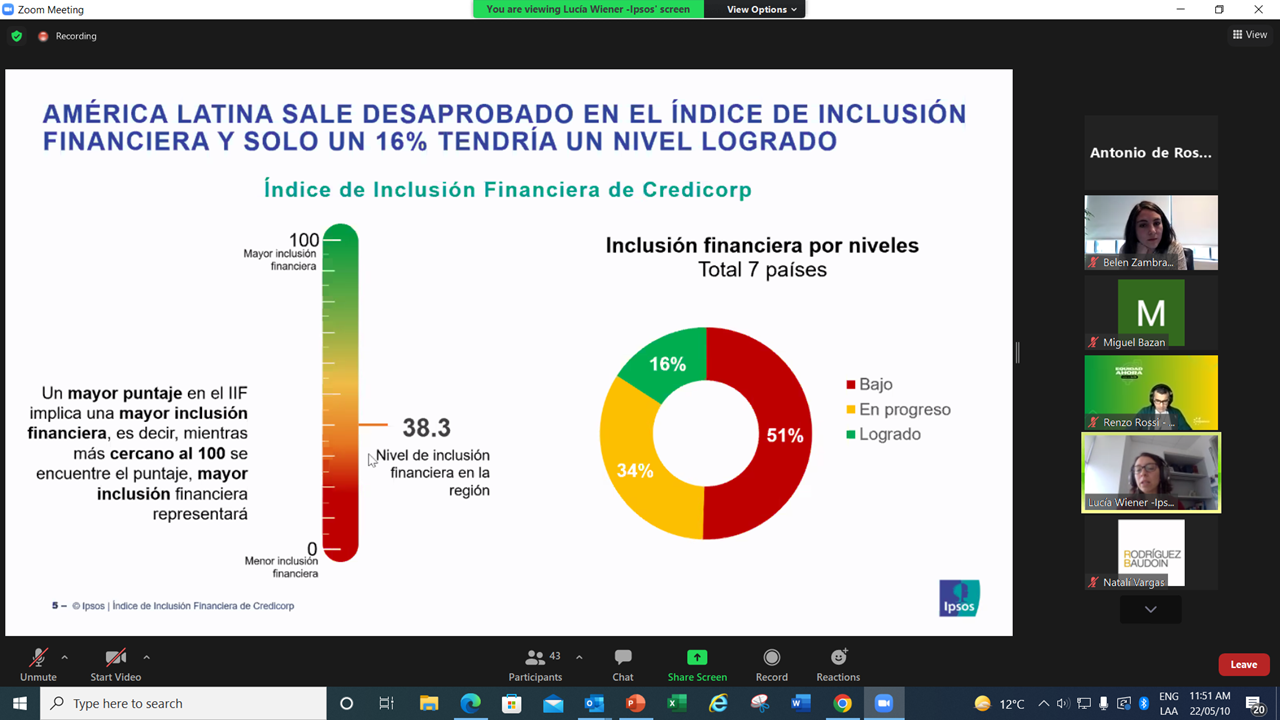
Task: Expand the View Options dropdown
Action: pyautogui.click(x=761, y=9)
